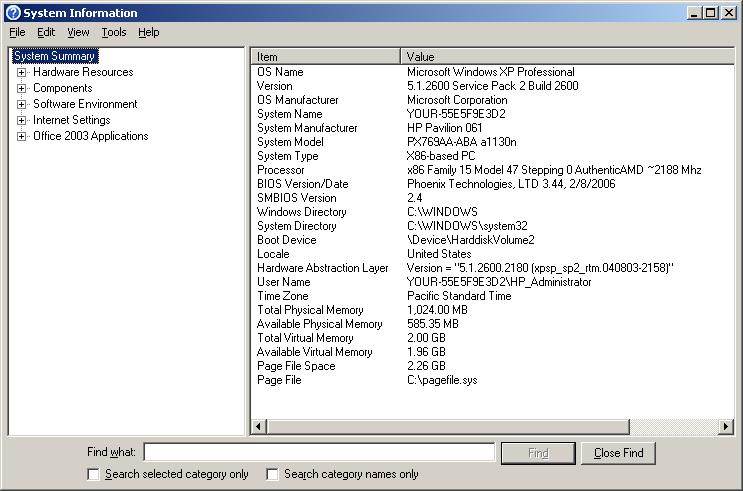
Task: Click the Close Find button
Action: [618, 453]
